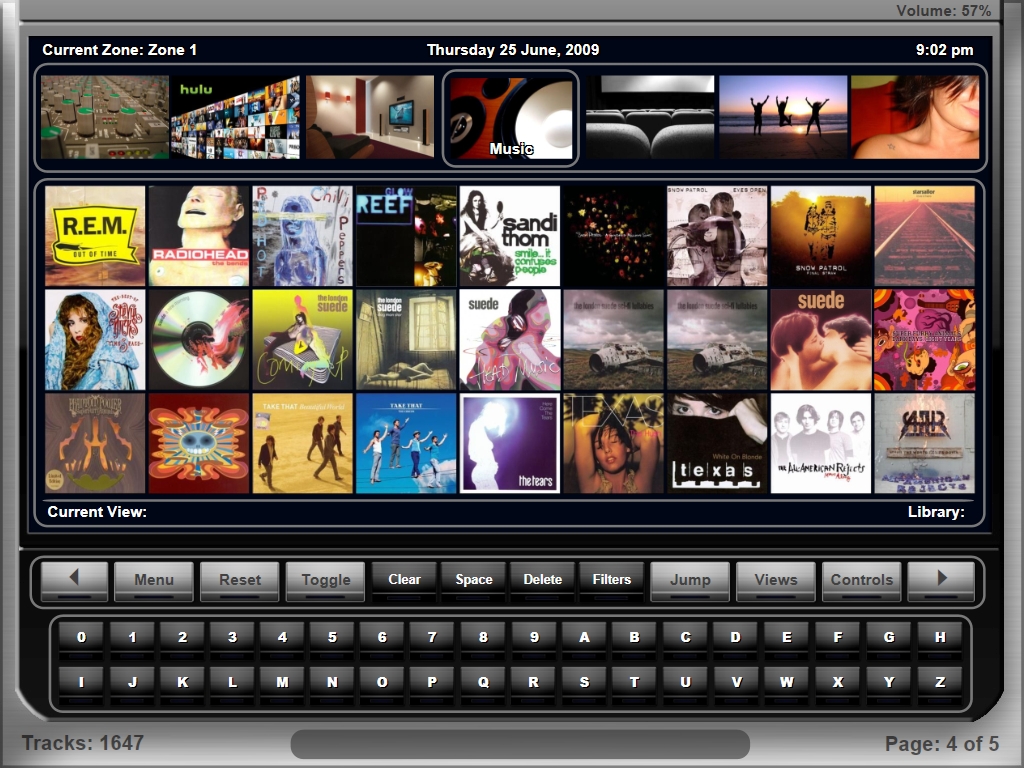Viewport: 1024px width, 768px height.
Task: Click the bottom progress bar
Action: [520, 744]
